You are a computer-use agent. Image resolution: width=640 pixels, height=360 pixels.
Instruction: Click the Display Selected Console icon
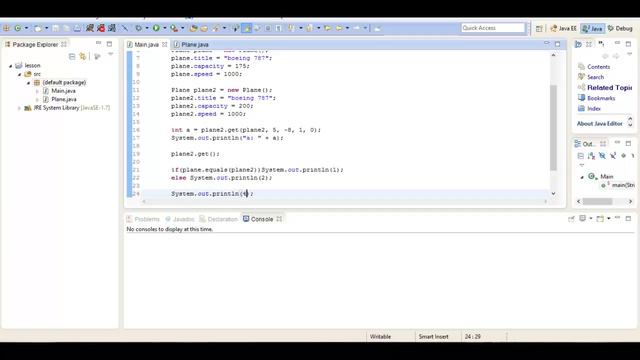(582, 218)
